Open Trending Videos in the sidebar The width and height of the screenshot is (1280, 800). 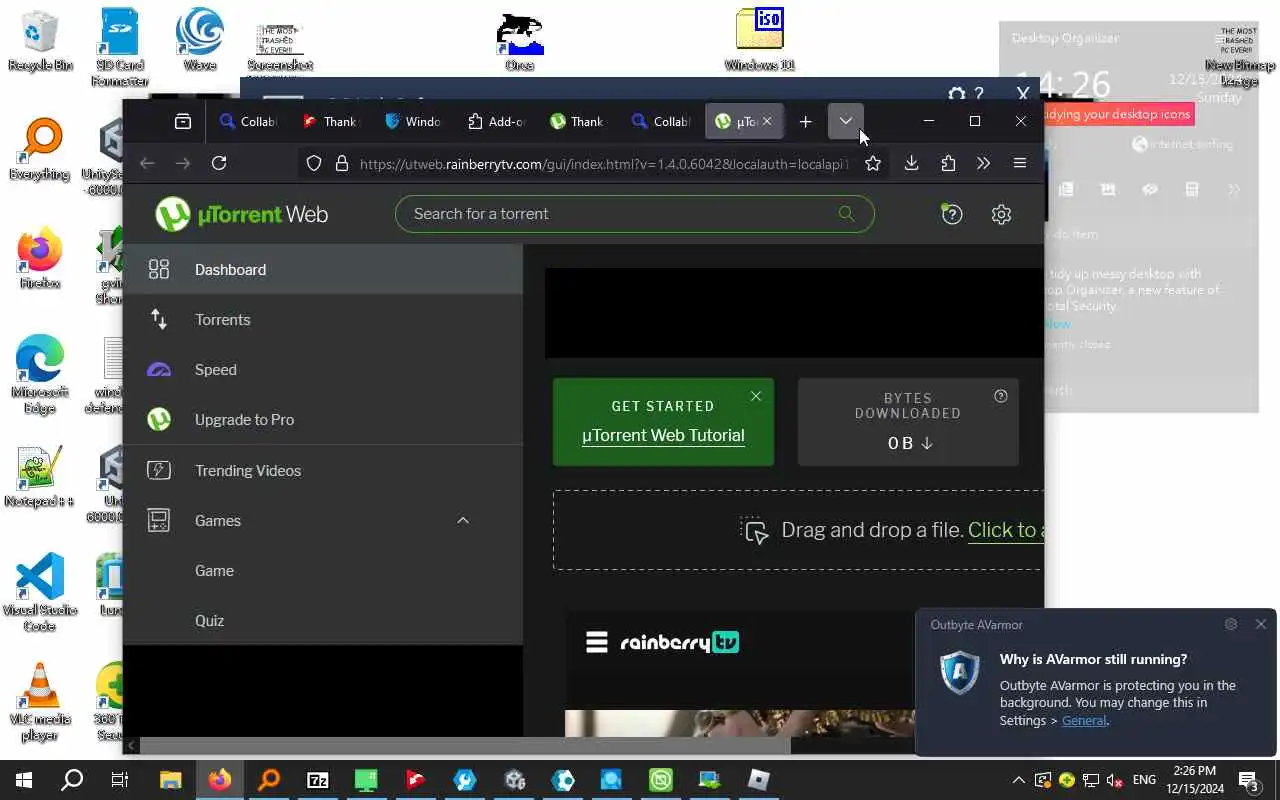pos(323,470)
